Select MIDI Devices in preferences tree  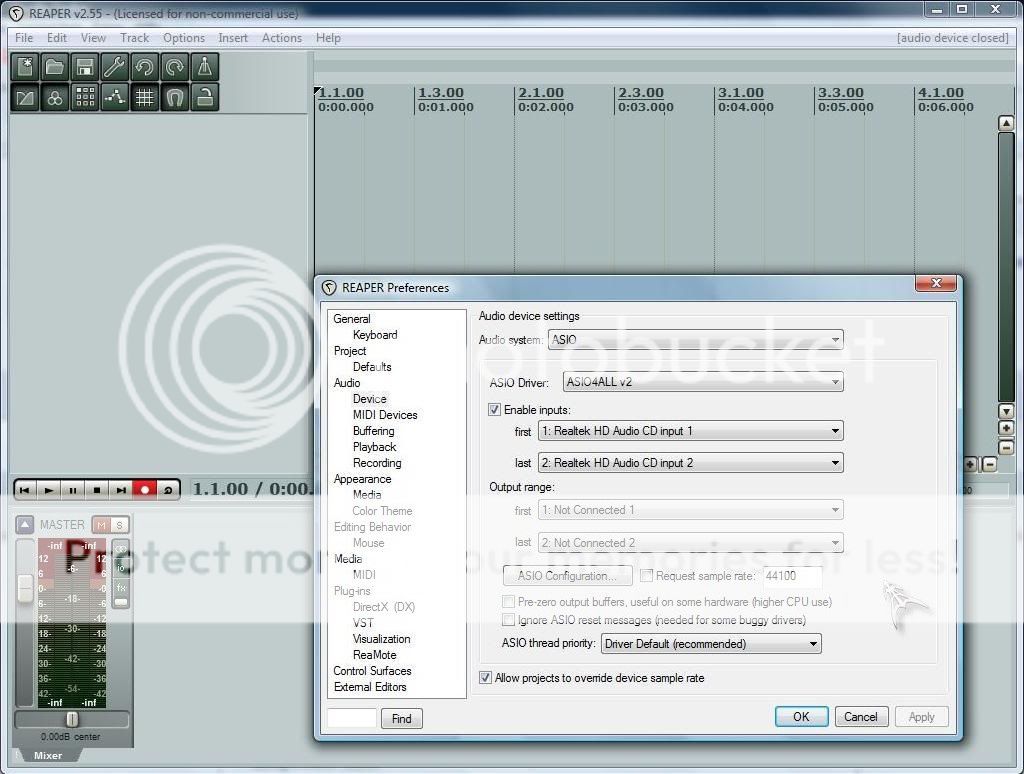[x=385, y=415]
